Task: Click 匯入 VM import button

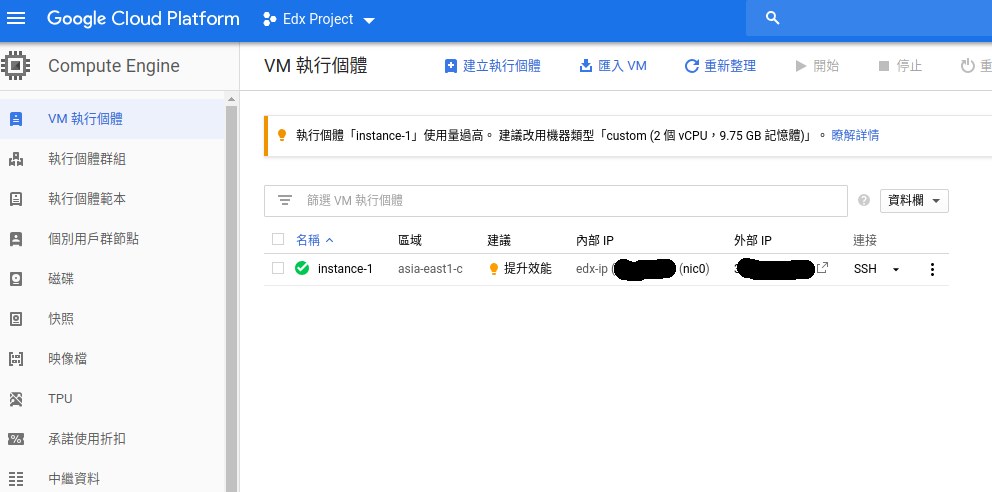Action: [x=613, y=66]
